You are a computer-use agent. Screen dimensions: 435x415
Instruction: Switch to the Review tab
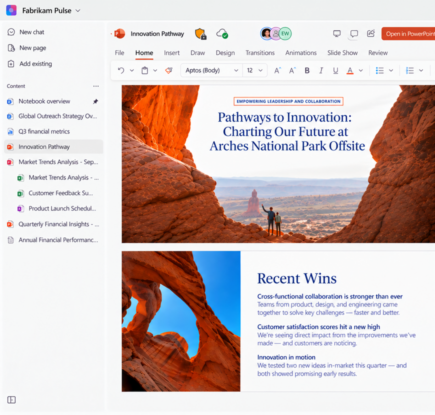coord(378,53)
